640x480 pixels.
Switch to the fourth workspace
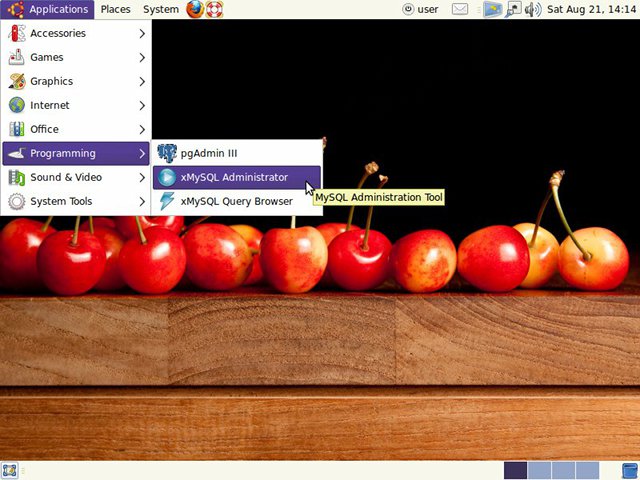pos(587,471)
